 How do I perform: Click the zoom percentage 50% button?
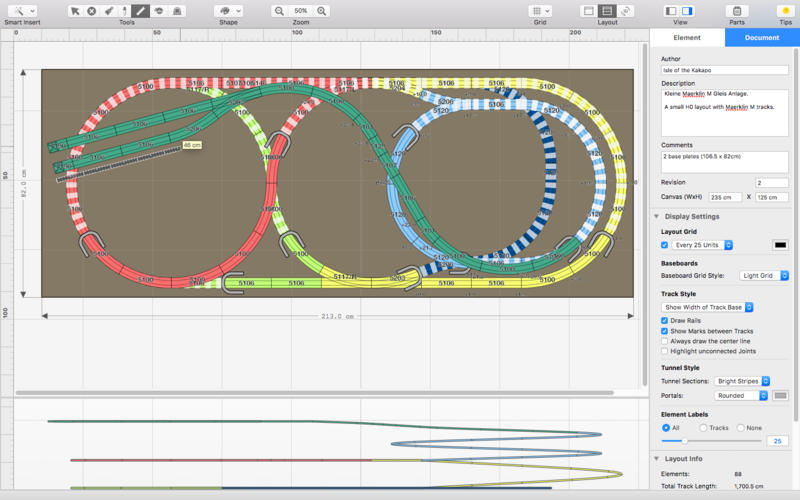(300, 10)
